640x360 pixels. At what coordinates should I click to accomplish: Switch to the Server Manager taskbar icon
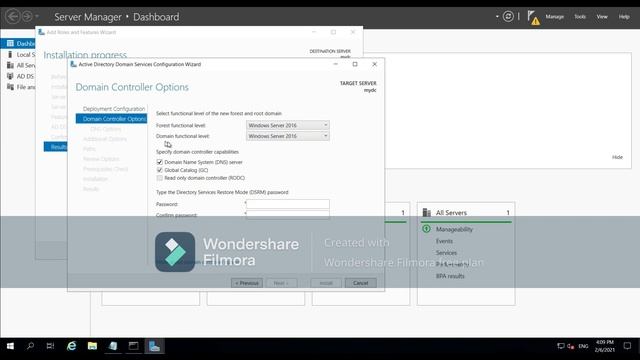pos(154,346)
